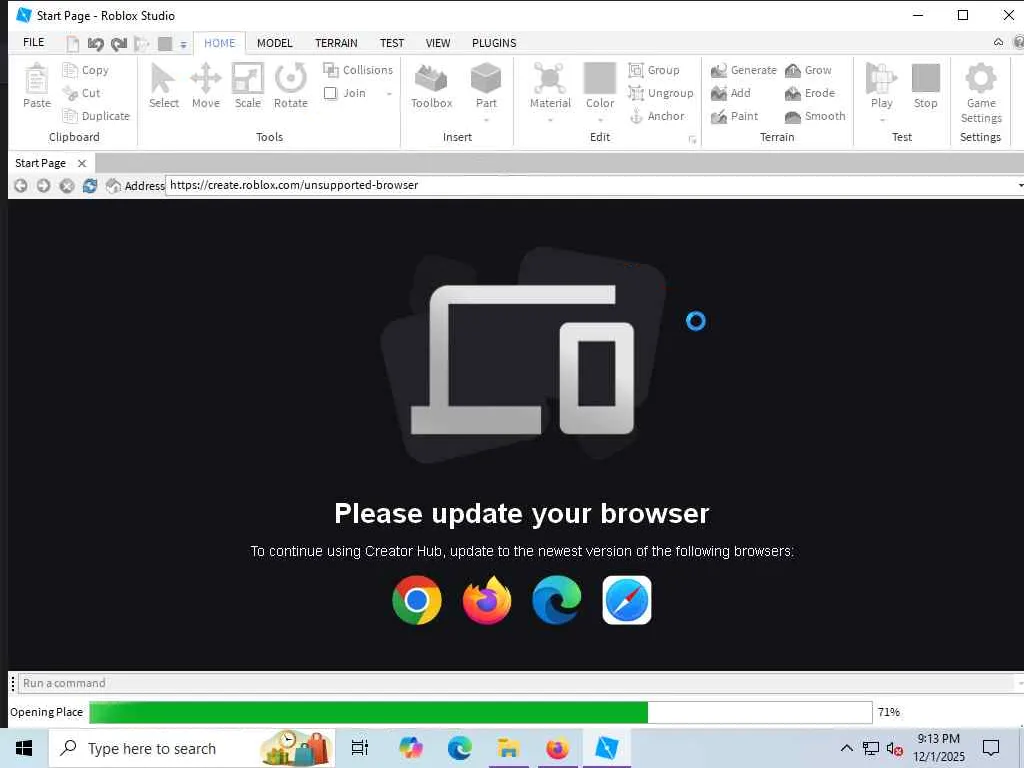Click Duplicate in the Clipboard group

(96, 116)
